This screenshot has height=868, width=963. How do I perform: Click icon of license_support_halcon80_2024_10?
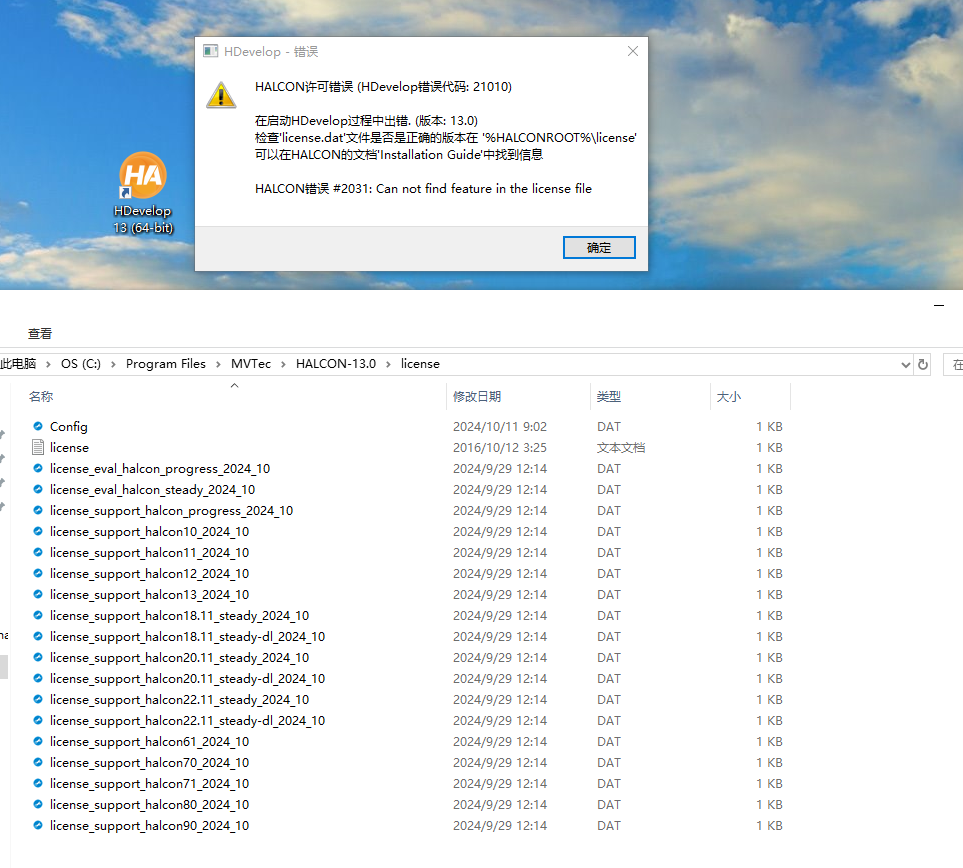click(38, 804)
